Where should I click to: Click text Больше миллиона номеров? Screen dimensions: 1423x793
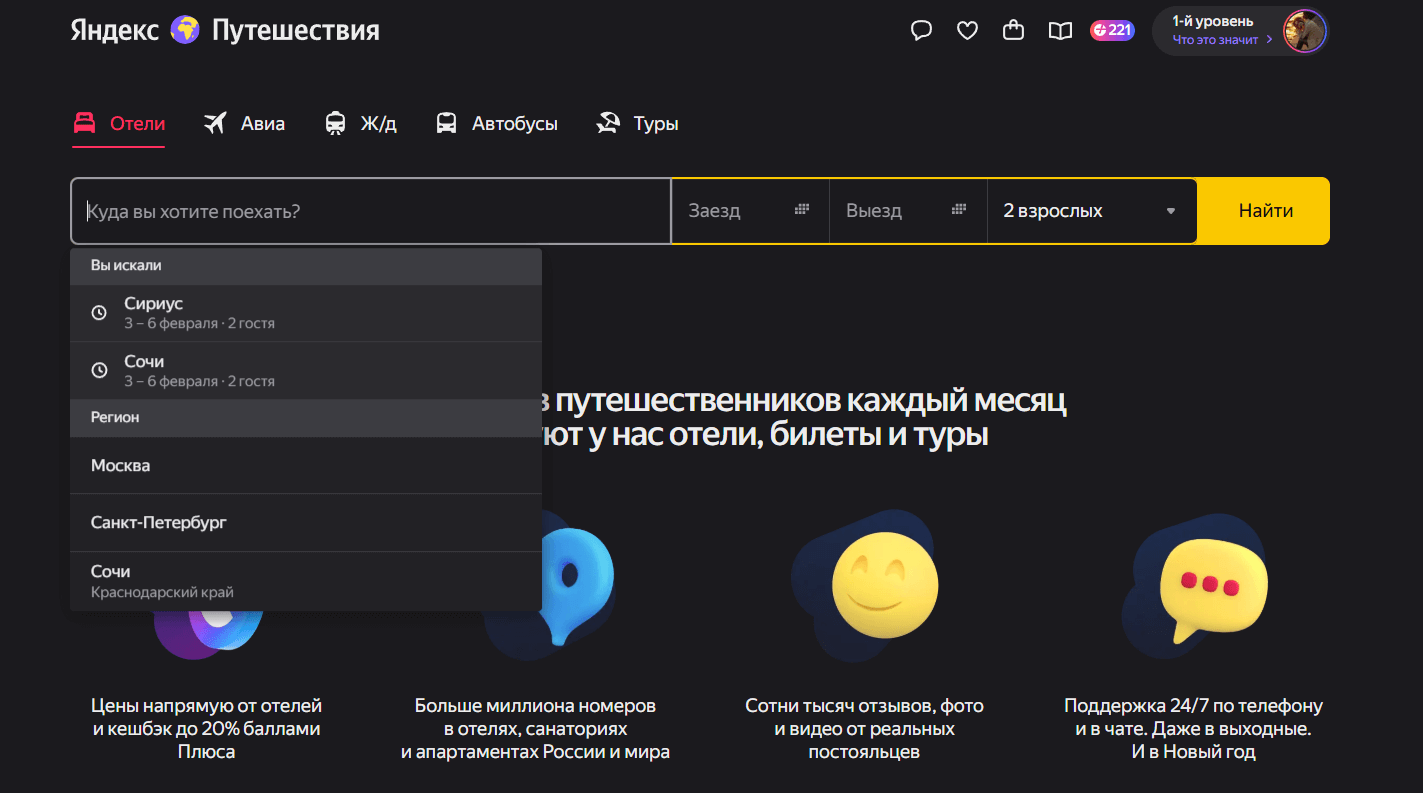535,706
